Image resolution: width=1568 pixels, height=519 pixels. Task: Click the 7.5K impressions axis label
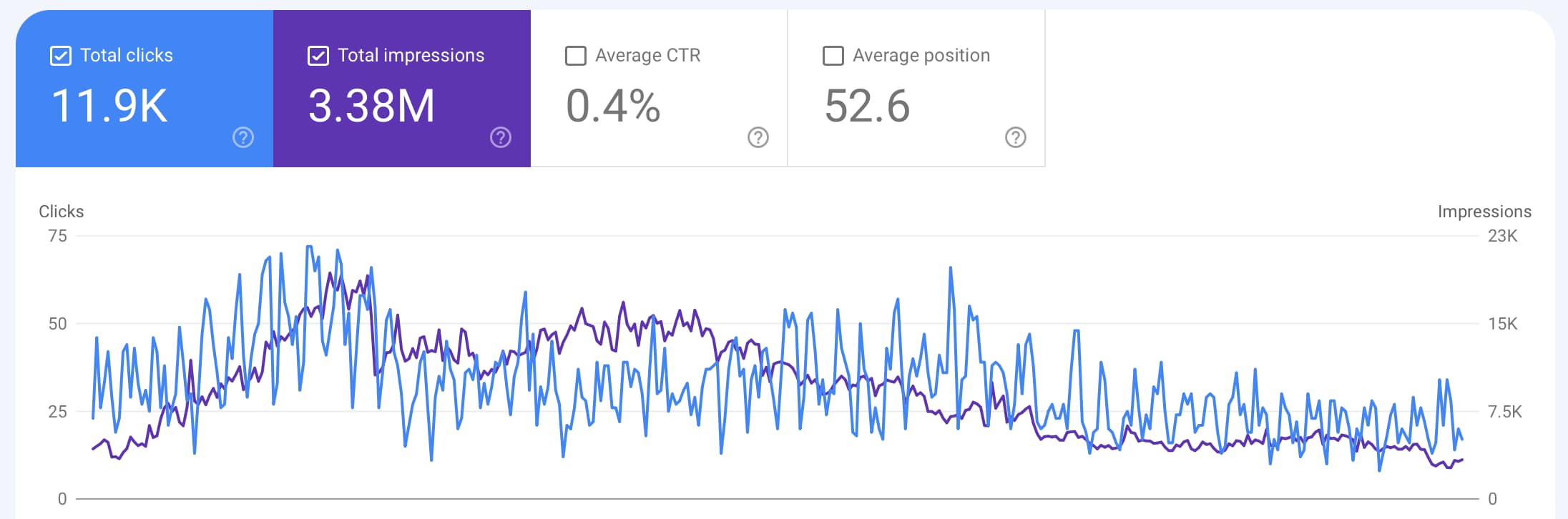pos(1504,412)
